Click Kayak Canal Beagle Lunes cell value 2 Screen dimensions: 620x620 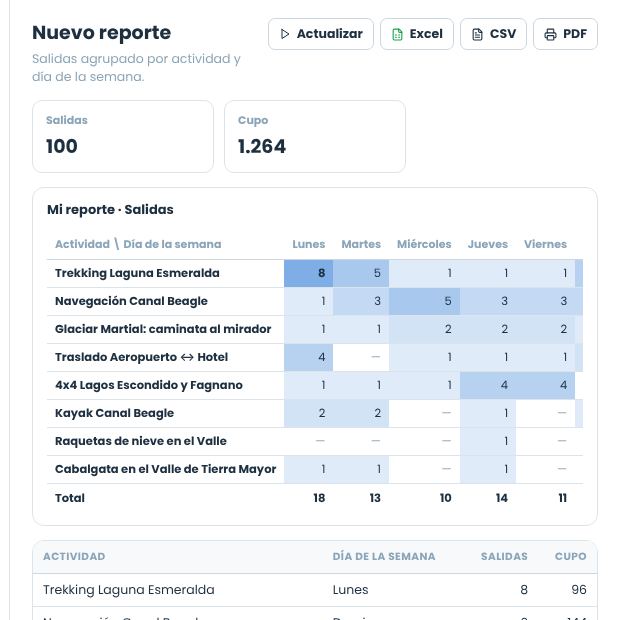pos(308,413)
